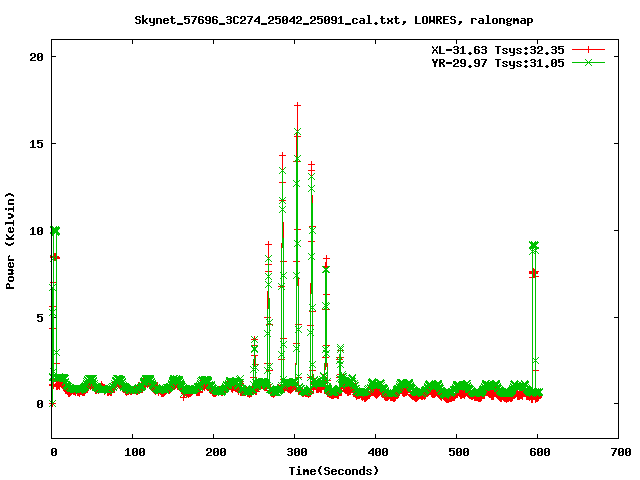Click the y-axis tick label 0
The image size is (640, 480).
tap(40, 404)
